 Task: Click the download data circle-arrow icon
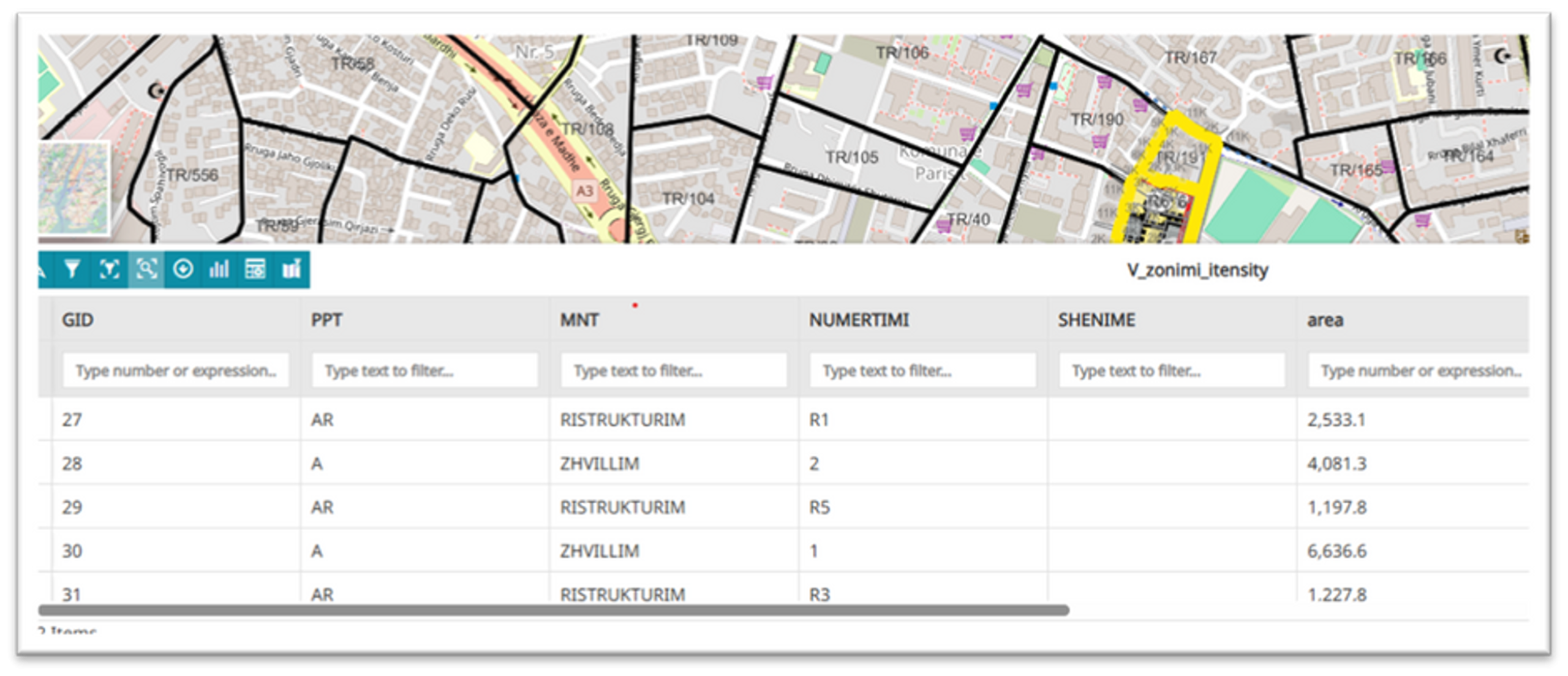pyautogui.click(x=183, y=269)
